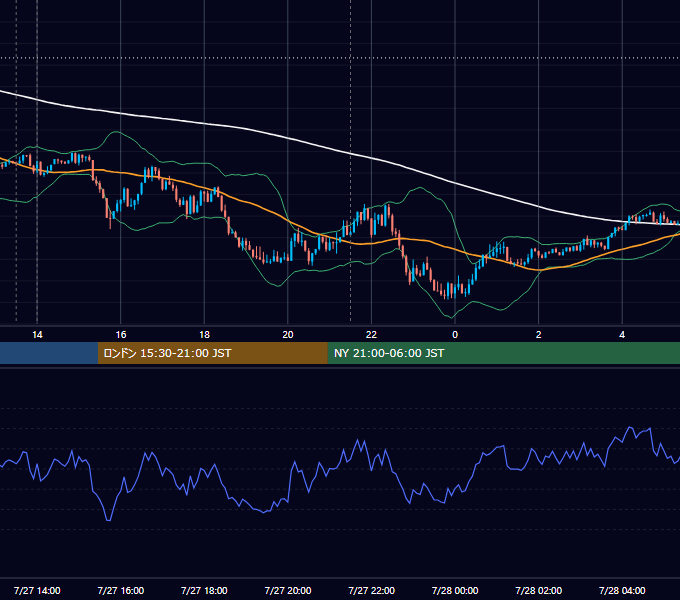Click the hour label 20 on price chart axis

(x=288, y=335)
